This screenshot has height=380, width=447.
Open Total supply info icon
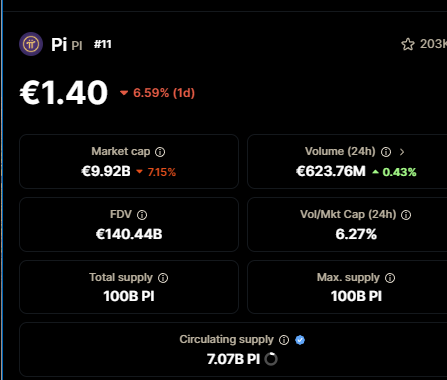click(x=163, y=278)
